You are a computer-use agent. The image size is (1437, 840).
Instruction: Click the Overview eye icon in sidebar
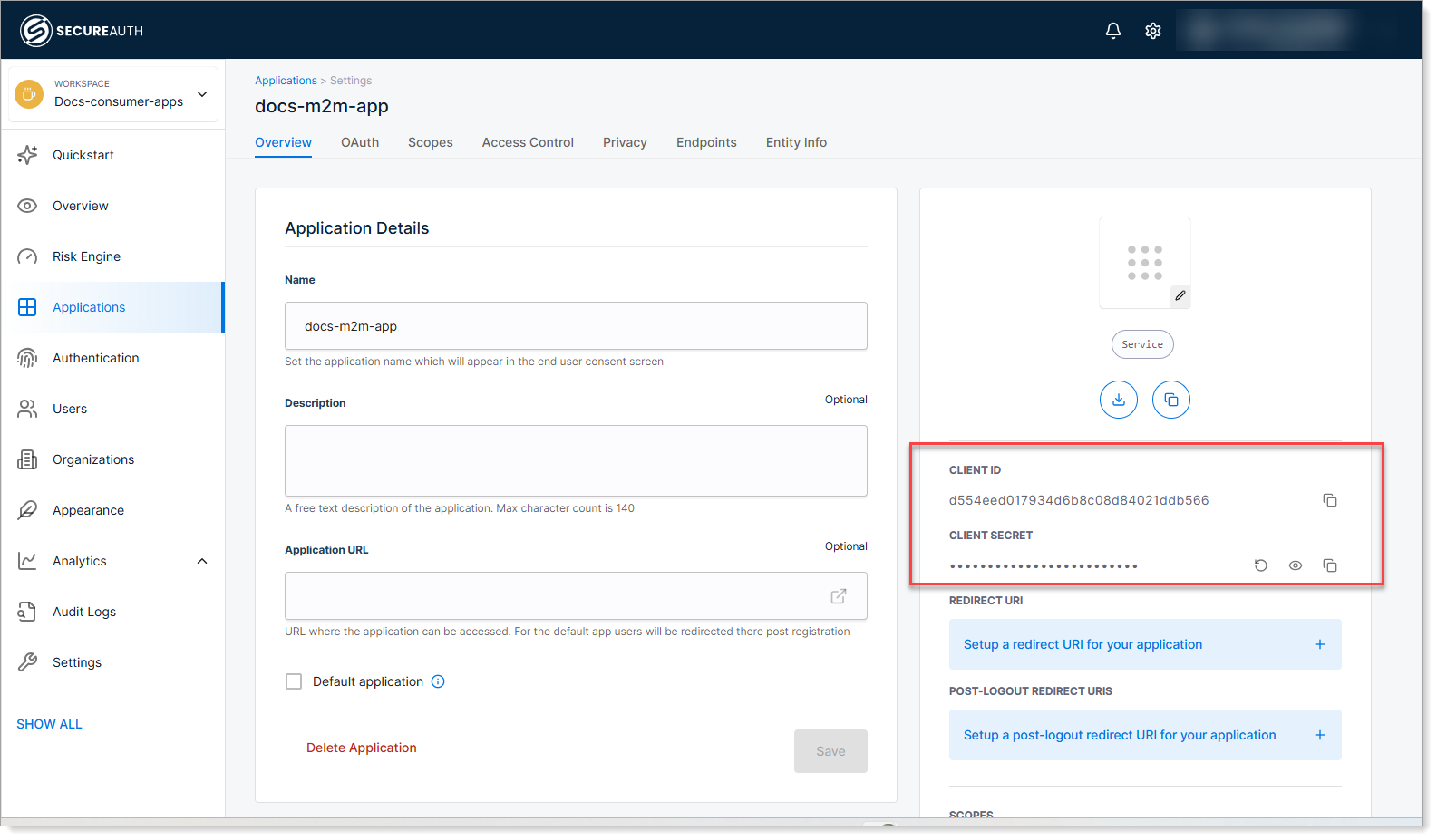point(27,206)
